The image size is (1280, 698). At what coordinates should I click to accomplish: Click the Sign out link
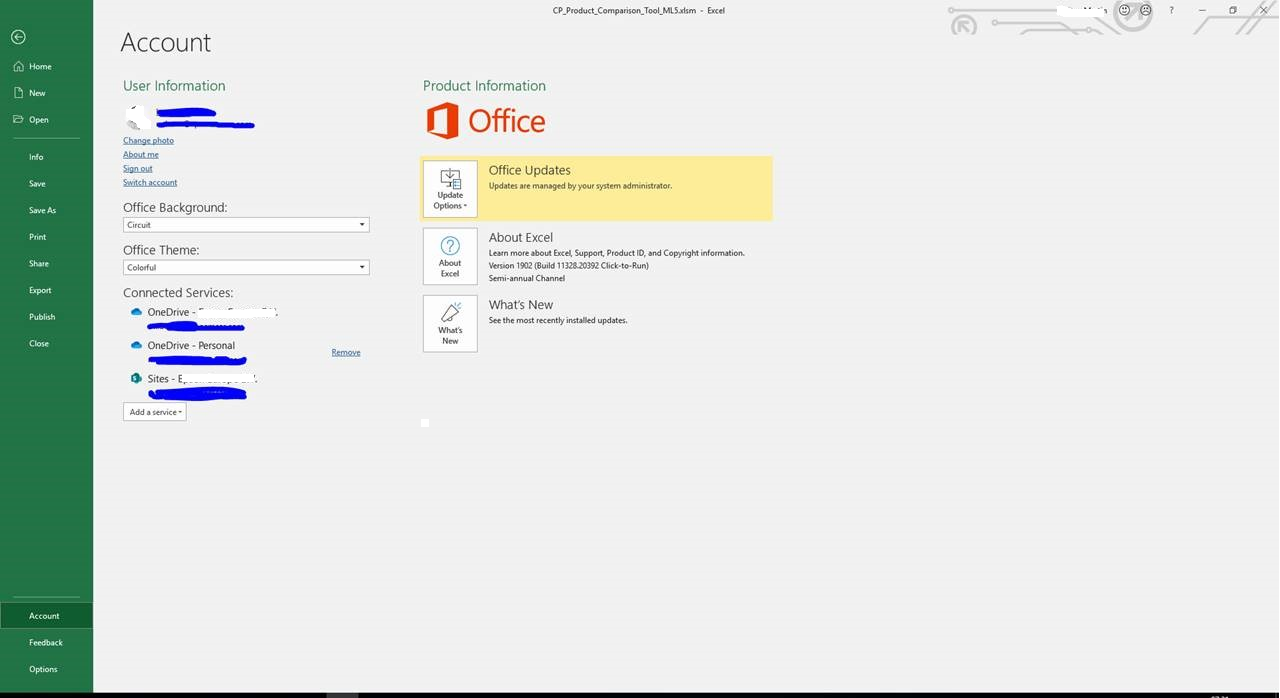138,169
